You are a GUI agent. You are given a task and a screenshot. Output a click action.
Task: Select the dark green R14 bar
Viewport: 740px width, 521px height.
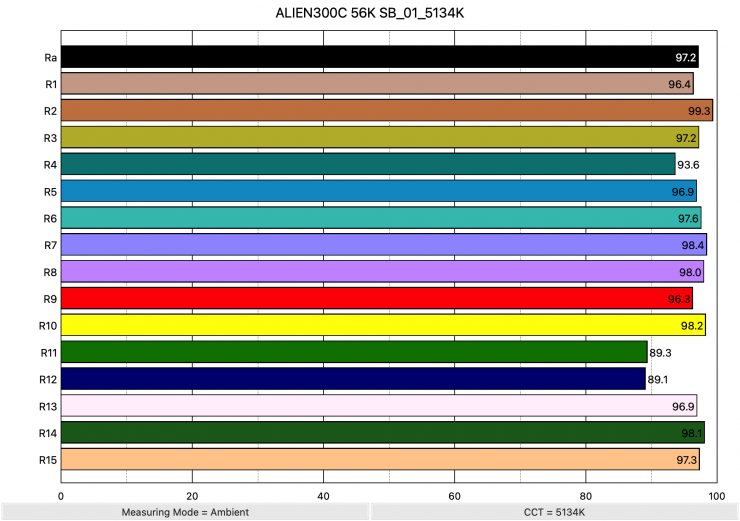click(382, 433)
